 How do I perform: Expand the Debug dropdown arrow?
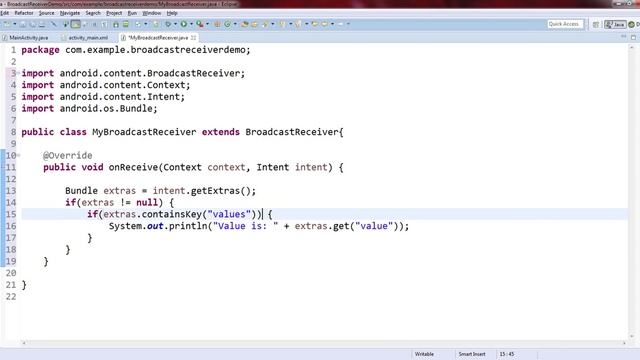176,24
